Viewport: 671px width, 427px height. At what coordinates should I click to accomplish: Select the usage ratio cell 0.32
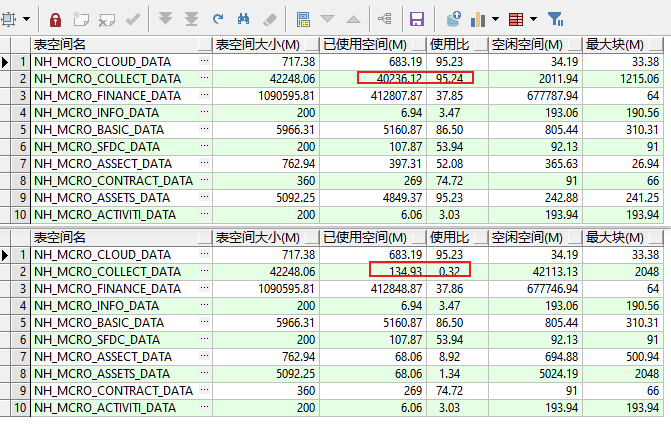tap(457, 271)
